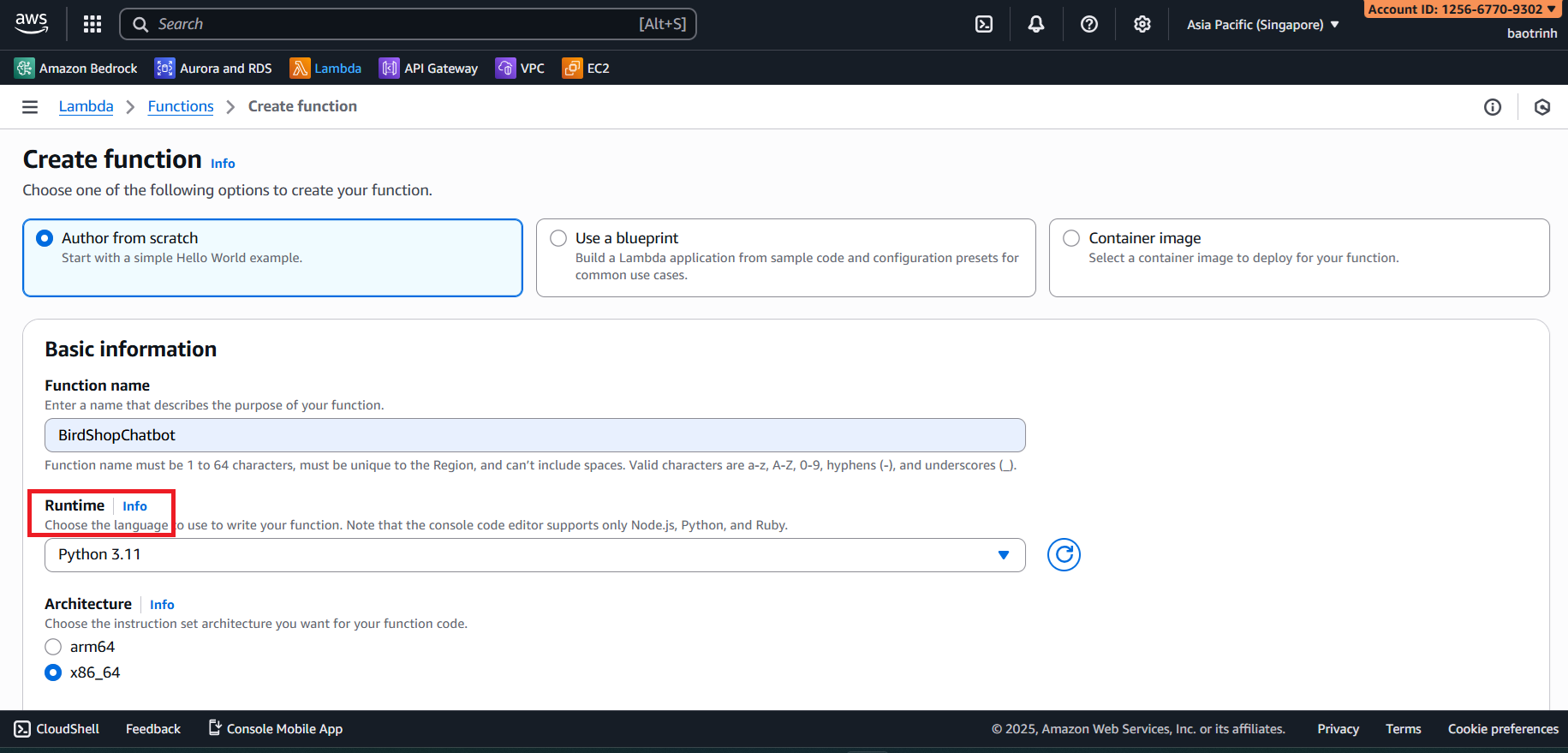Toggle the side navigation hamburger menu

[30, 106]
